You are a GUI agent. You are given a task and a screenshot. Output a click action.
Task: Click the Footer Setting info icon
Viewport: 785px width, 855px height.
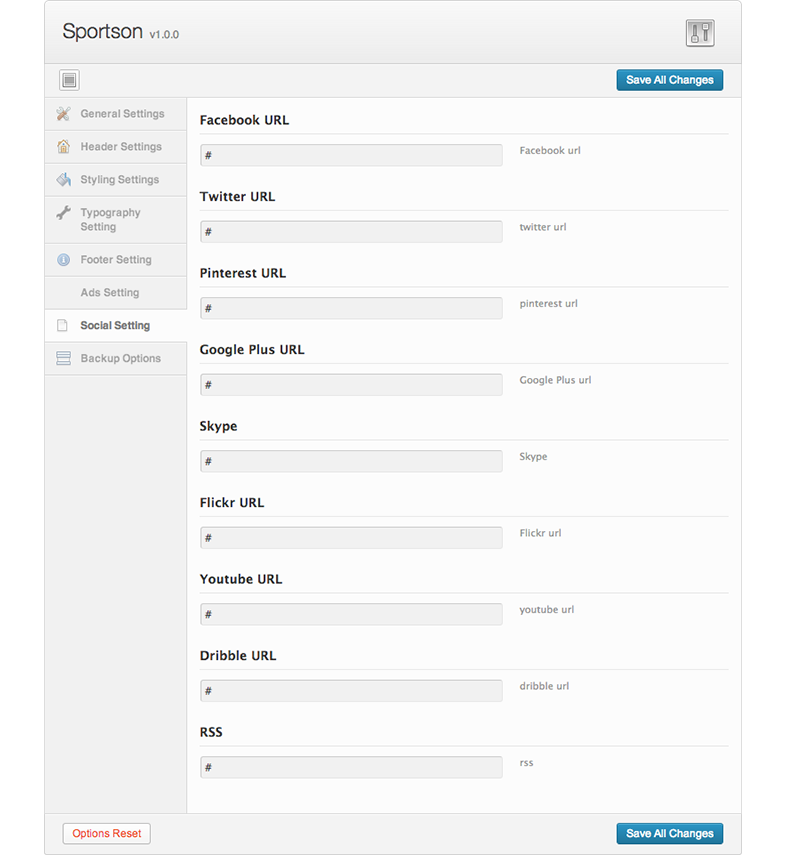click(x=63, y=260)
